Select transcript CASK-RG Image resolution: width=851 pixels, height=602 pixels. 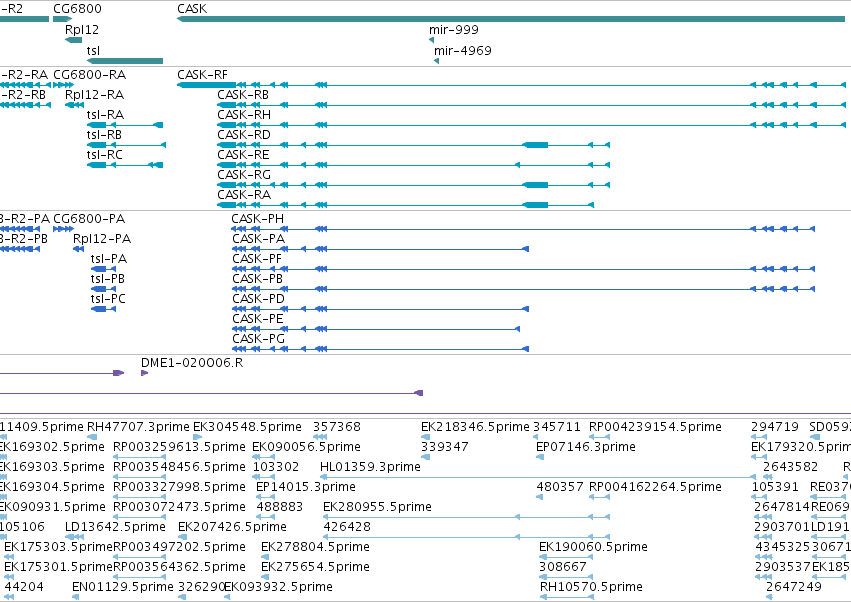[414, 185]
